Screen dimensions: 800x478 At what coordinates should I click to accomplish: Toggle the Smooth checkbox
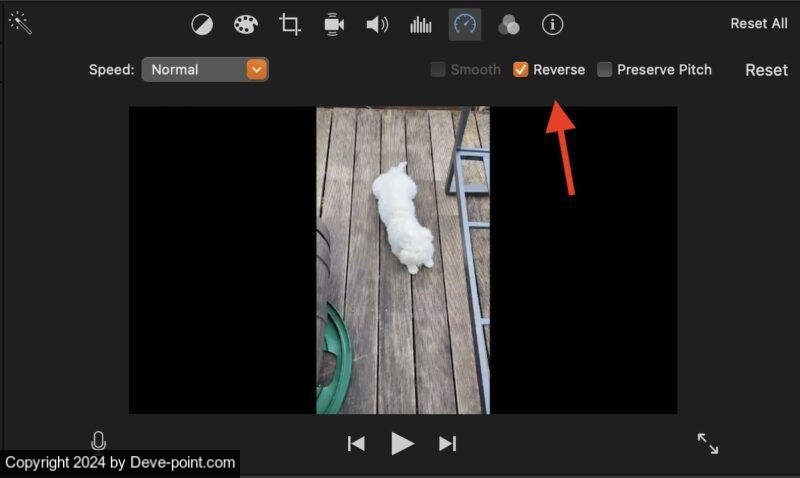[438, 69]
